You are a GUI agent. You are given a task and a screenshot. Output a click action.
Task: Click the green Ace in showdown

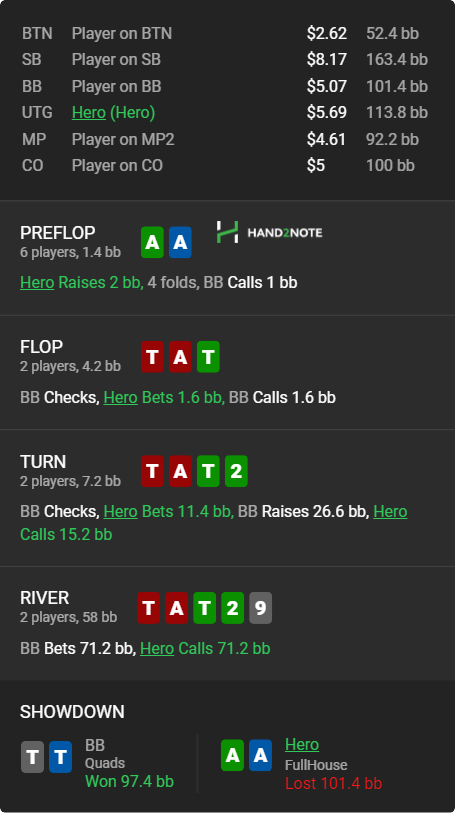click(x=232, y=755)
